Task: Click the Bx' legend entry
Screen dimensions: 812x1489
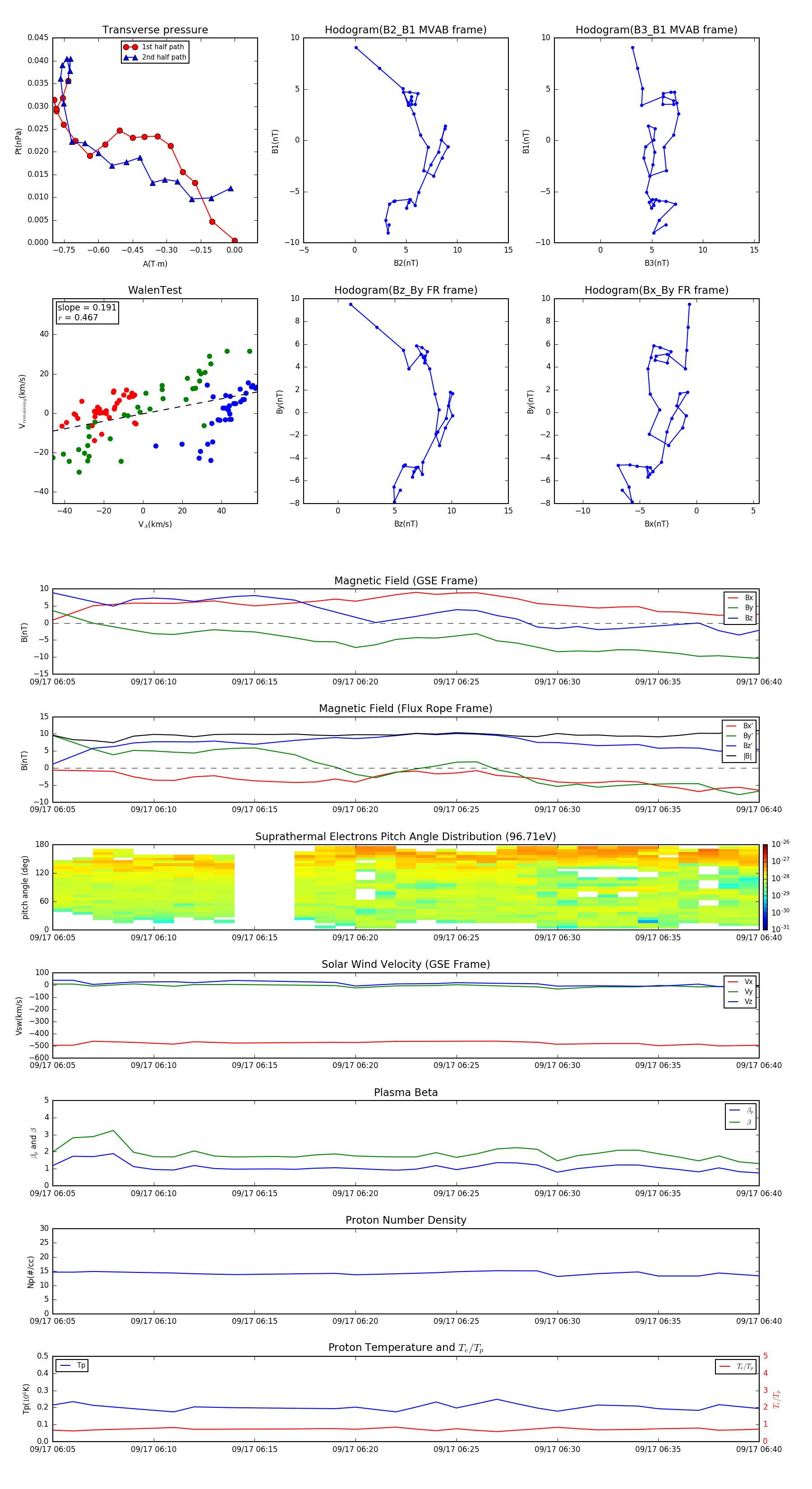Action: pyautogui.click(x=739, y=726)
